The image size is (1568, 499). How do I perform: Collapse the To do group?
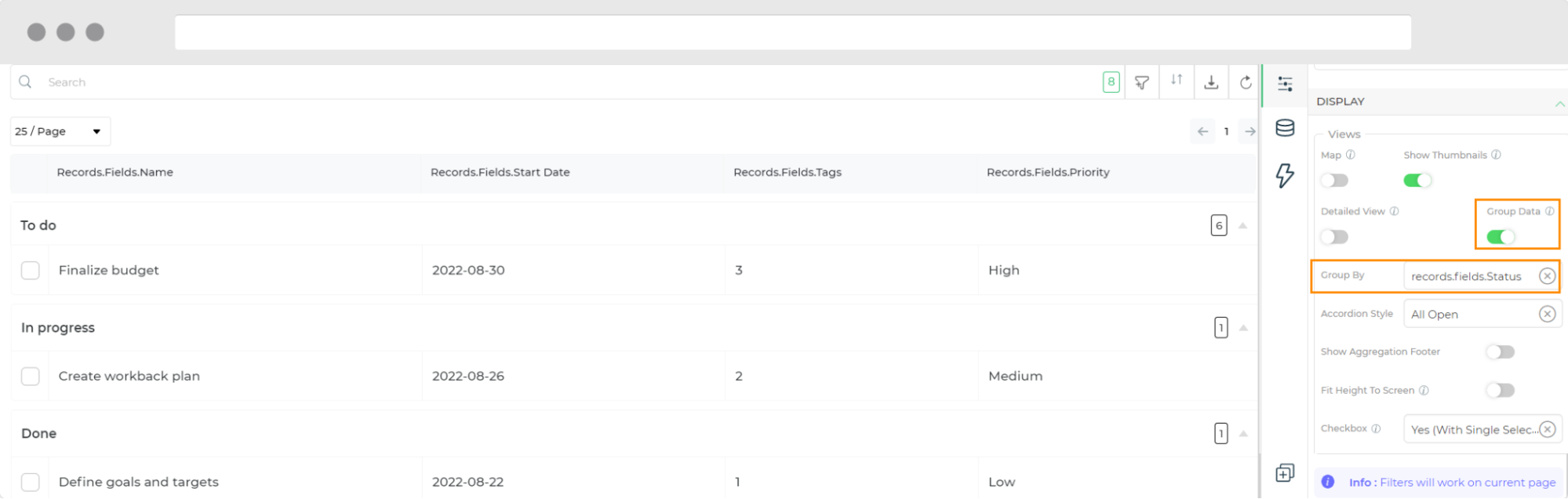pyautogui.click(x=1242, y=226)
